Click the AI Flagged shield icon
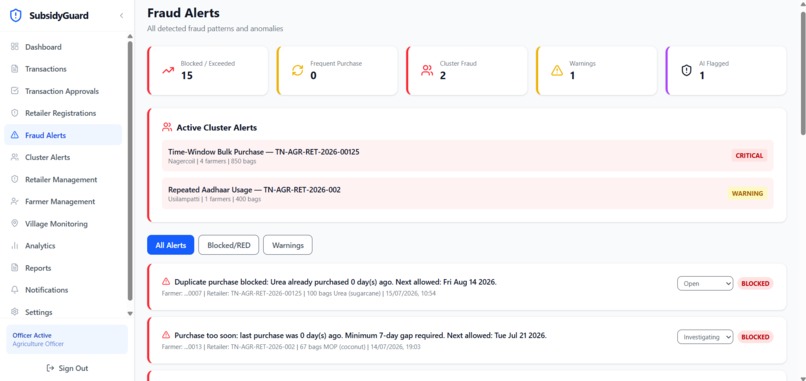806x381 pixels. pyautogui.click(x=686, y=70)
